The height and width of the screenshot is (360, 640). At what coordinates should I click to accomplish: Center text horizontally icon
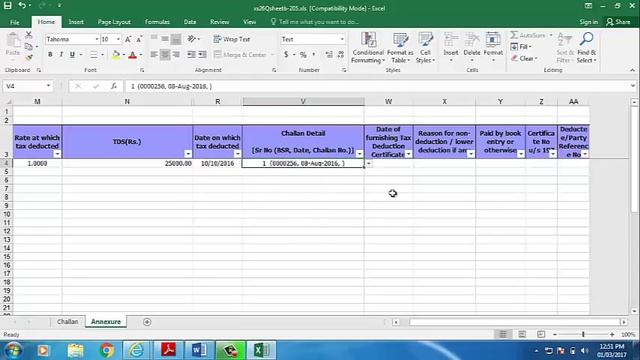165,54
